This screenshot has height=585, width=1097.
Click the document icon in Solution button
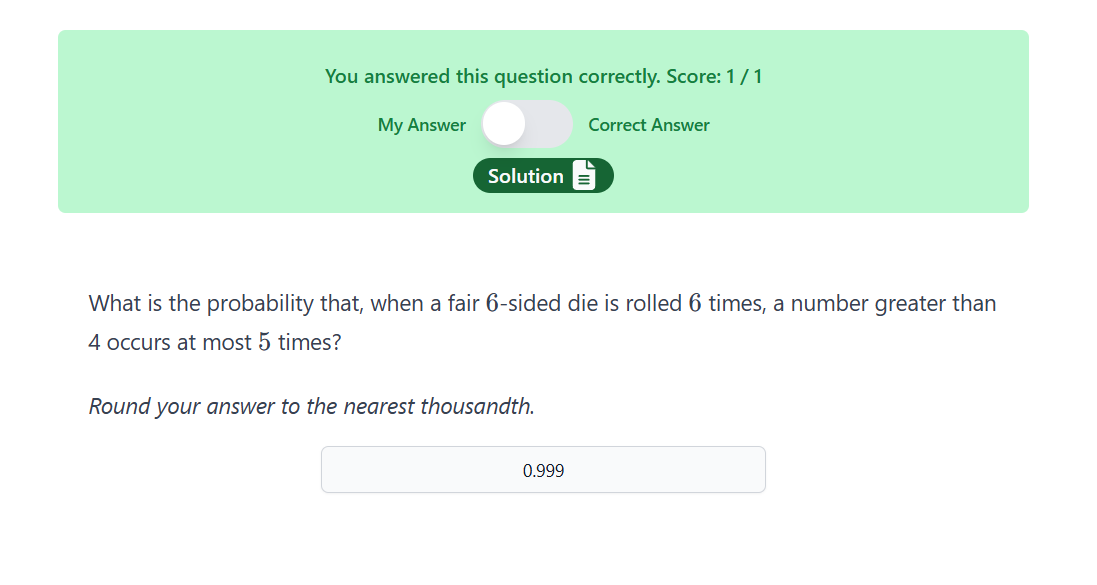pos(583,176)
